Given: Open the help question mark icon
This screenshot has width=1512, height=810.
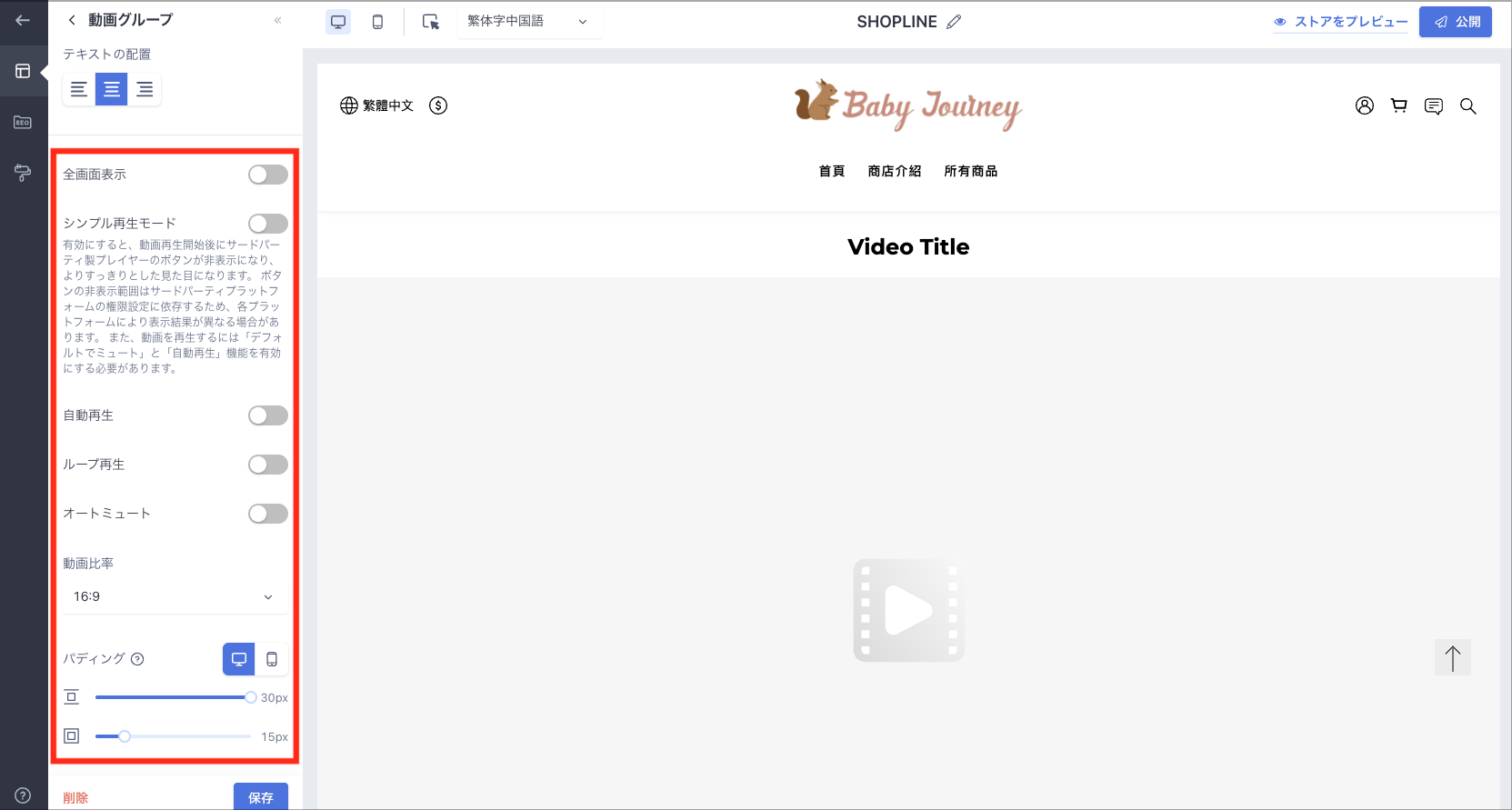Looking at the screenshot, I should (x=23, y=795).
